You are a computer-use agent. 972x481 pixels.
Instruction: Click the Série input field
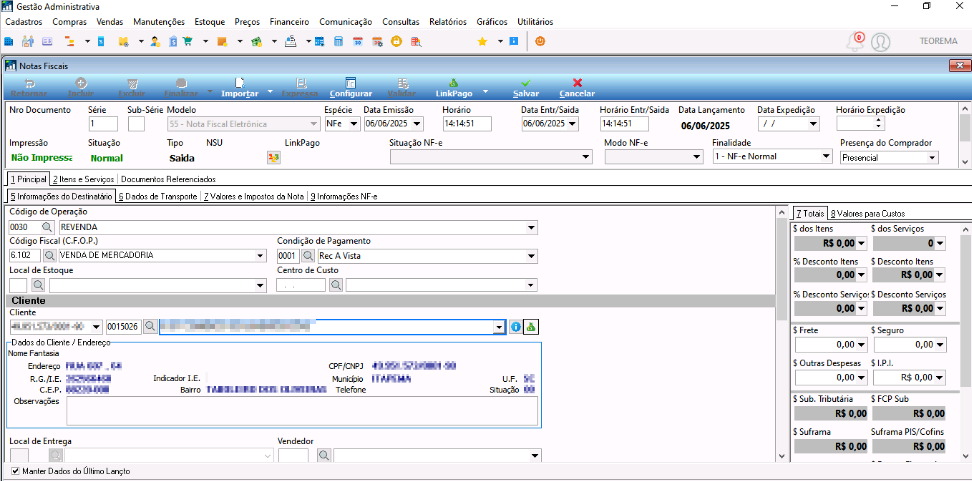103,124
